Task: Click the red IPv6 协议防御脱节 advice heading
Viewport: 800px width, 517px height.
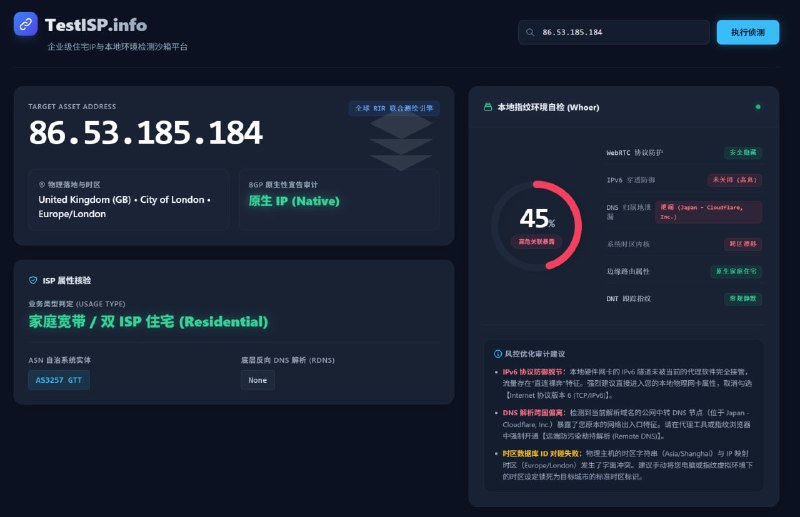Action: 534,372
